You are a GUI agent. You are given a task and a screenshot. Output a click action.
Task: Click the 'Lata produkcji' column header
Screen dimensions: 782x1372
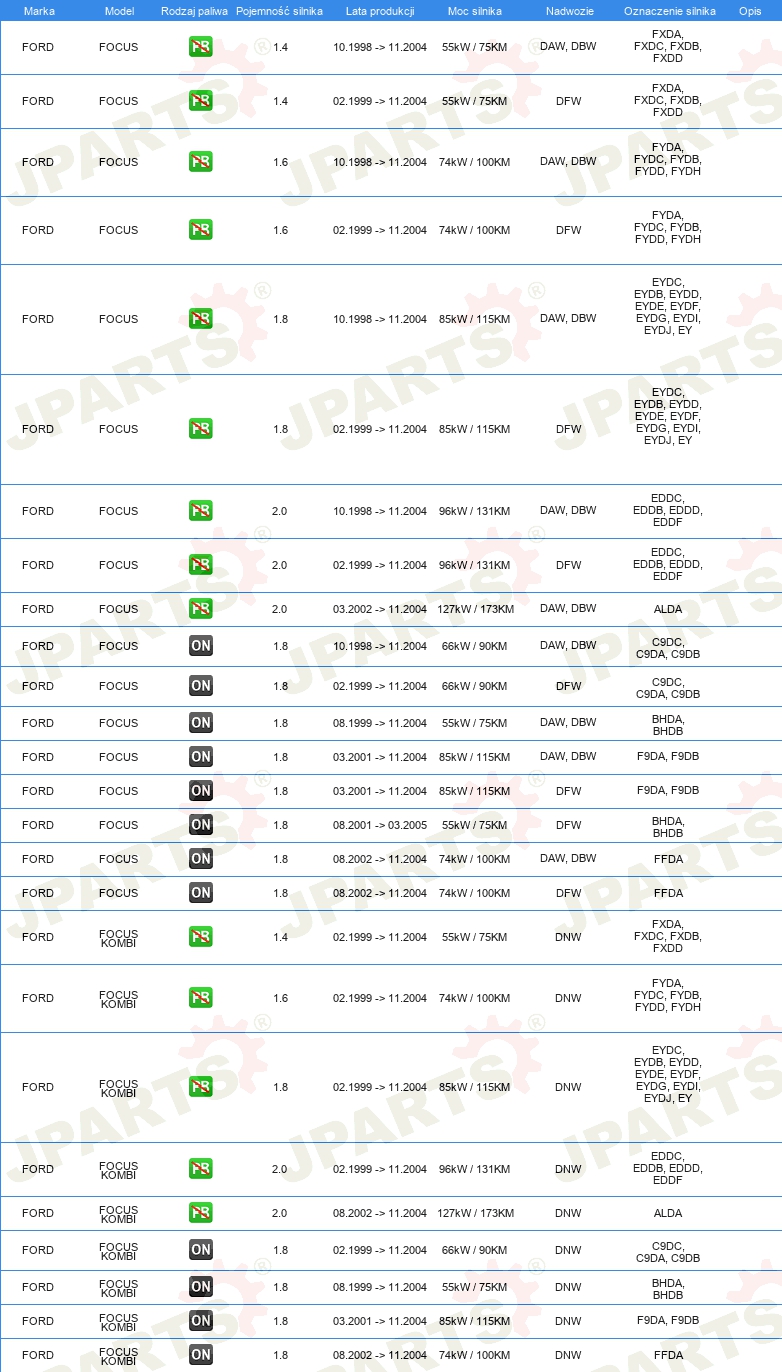pos(380,11)
